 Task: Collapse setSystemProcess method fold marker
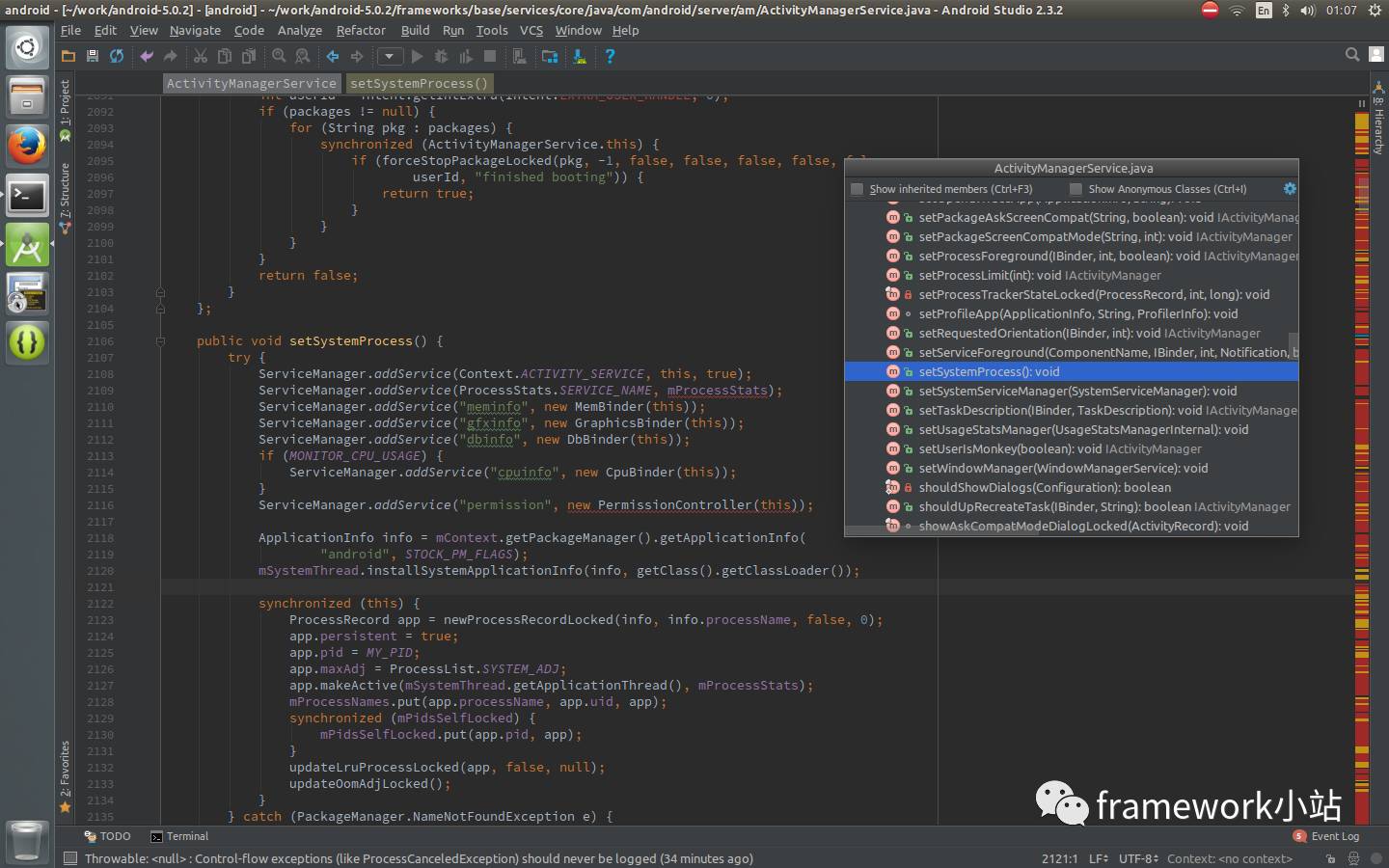(x=160, y=341)
